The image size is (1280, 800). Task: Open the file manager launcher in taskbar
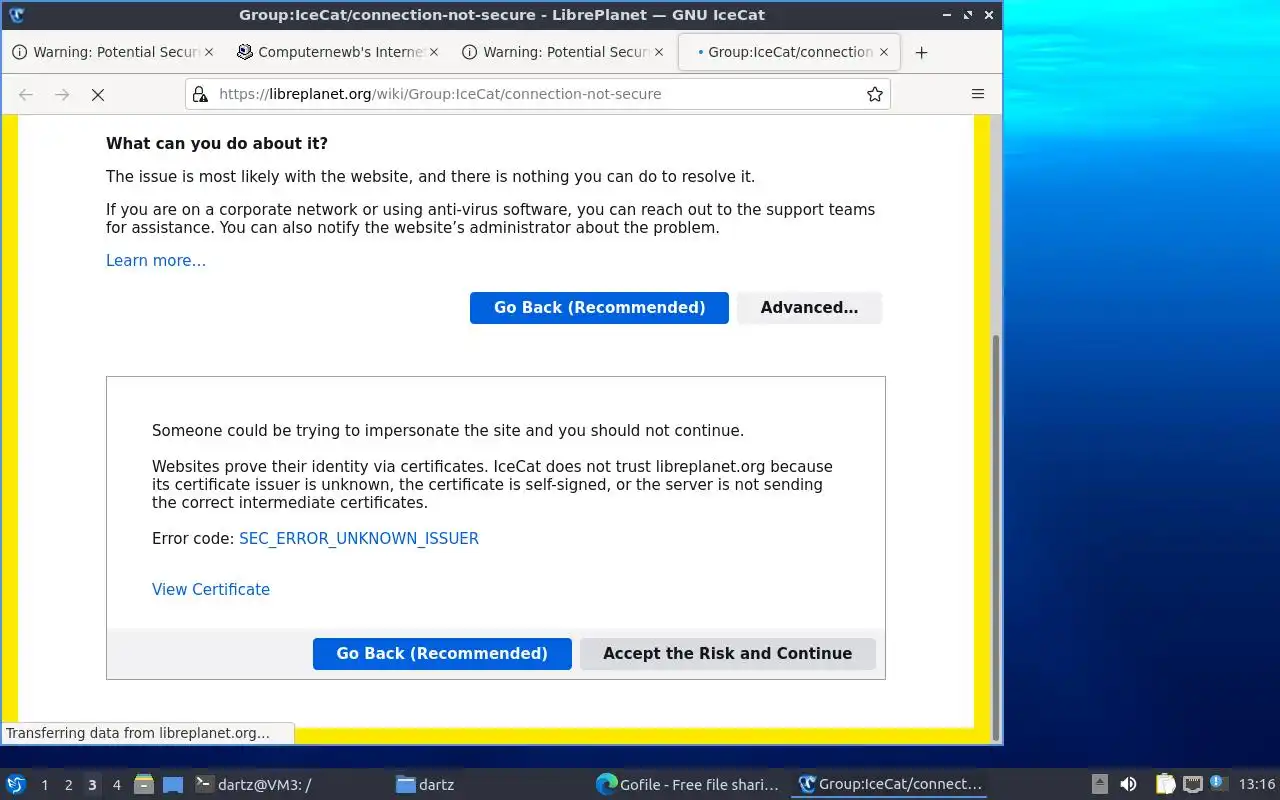tap(144, 785)
